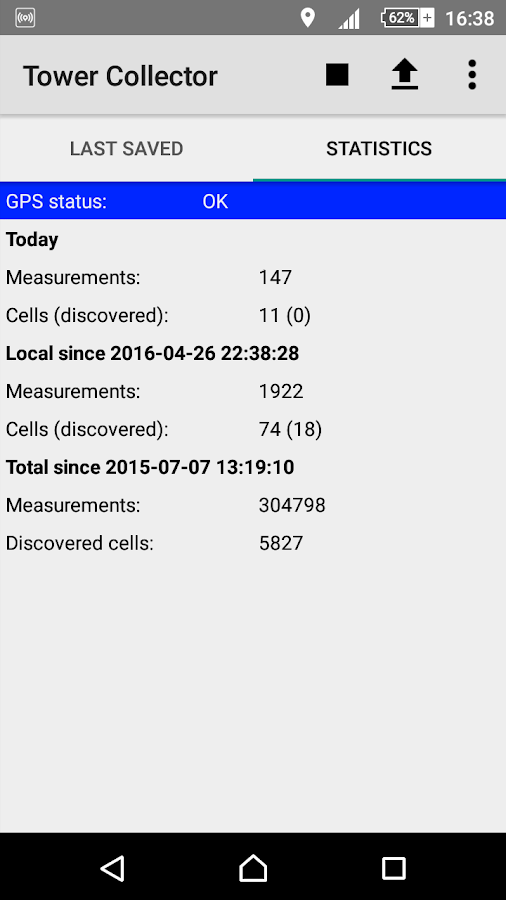Viewport: 506px width, 900px height.
Task: Tap the signal strength icon
Action: [349, 18]
